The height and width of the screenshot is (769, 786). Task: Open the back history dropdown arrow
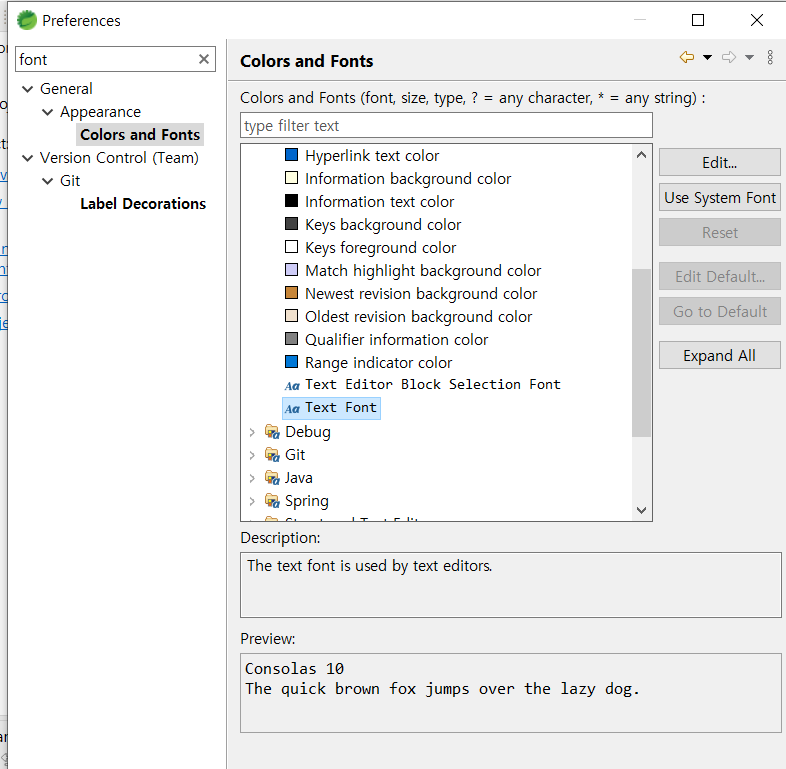pyautogui.click(x=707, y=57)
